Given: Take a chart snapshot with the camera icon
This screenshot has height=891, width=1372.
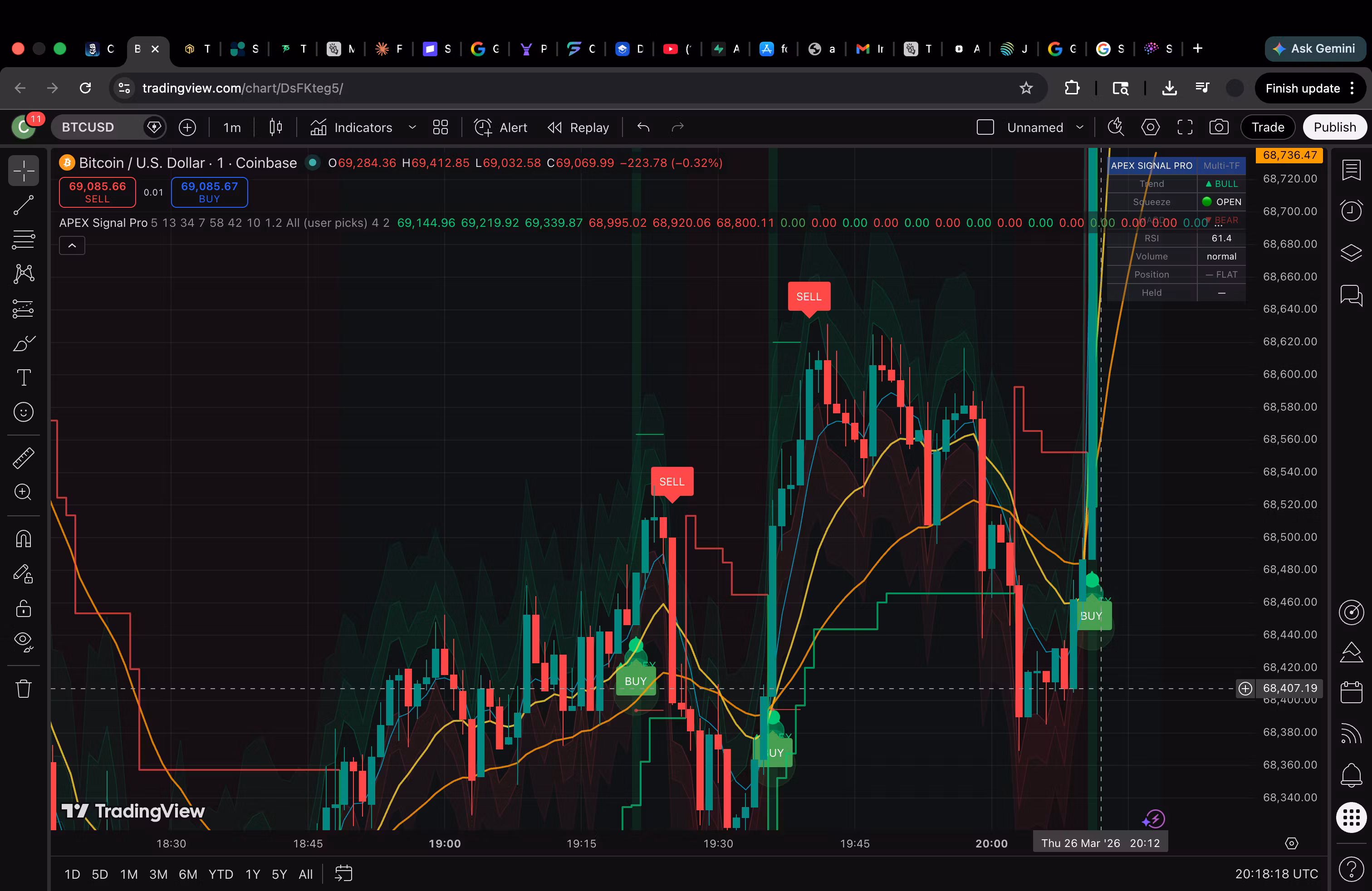Looking at the screenshot, I should point(1219,127).
